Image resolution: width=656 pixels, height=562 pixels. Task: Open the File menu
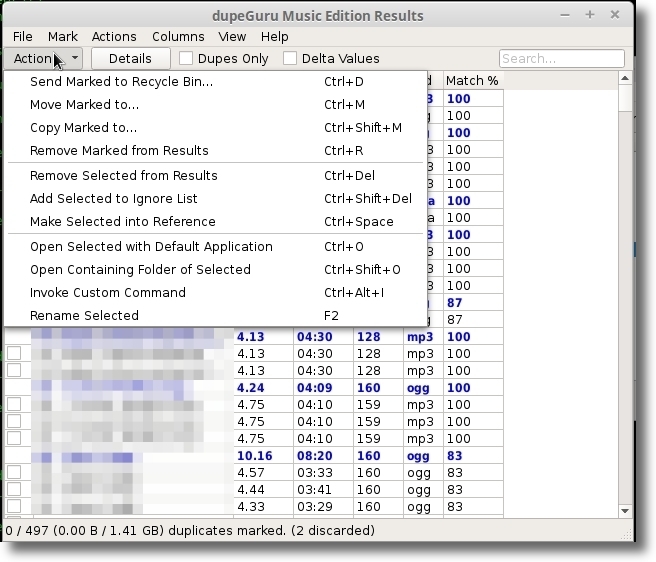pyautogui.click(x=23, y=37)
